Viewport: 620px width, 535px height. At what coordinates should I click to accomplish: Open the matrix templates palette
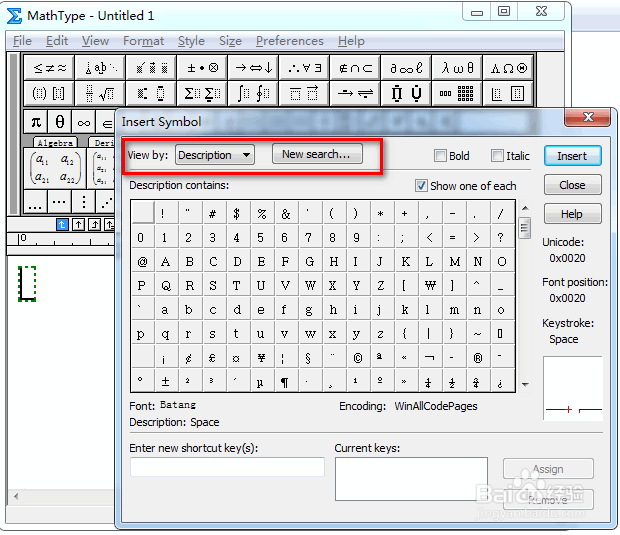pos(457,93)
